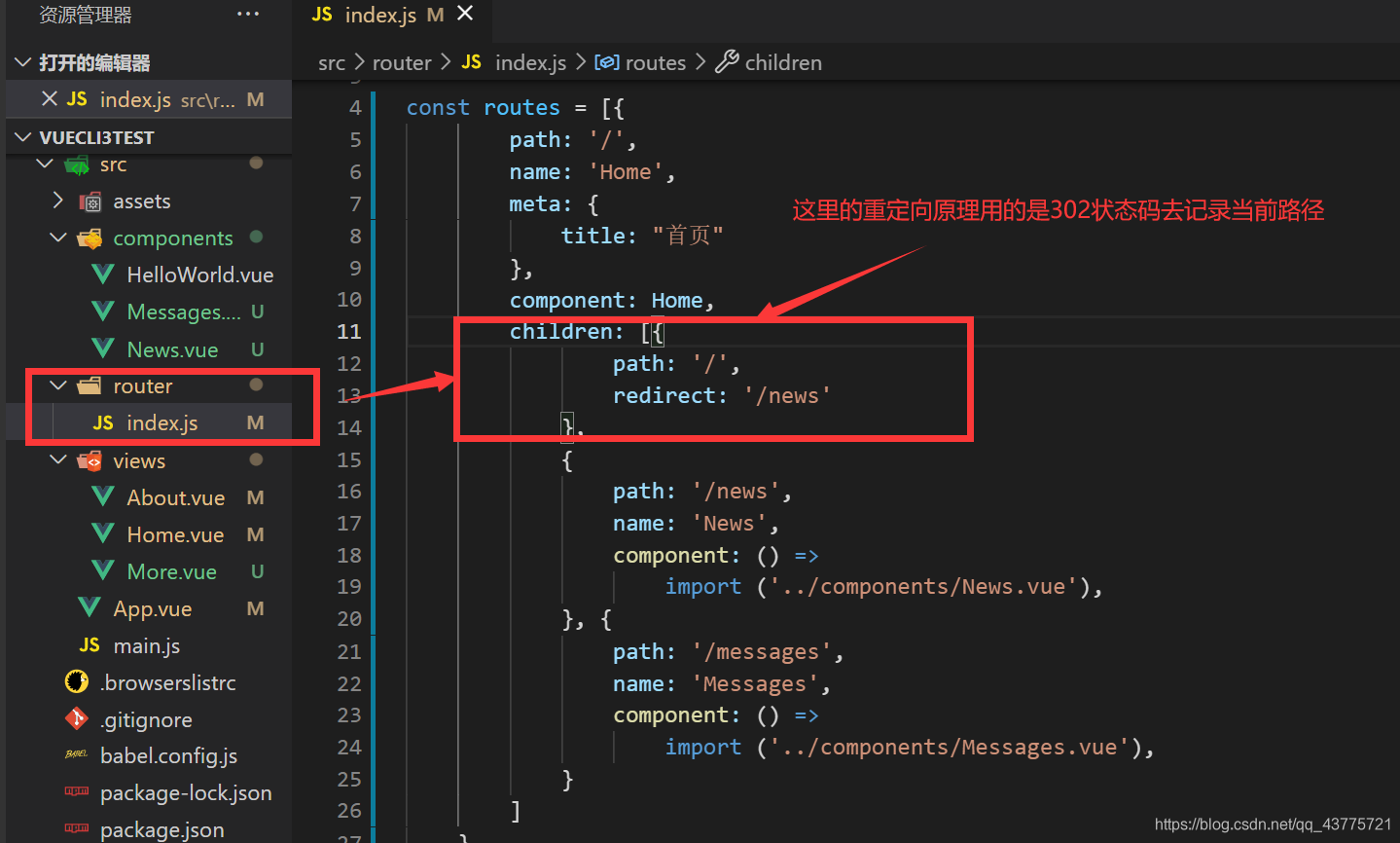The width and height of the screenshot is (1400, 843).
Task: Open main.js in the explorer
Action: point(146,645)
